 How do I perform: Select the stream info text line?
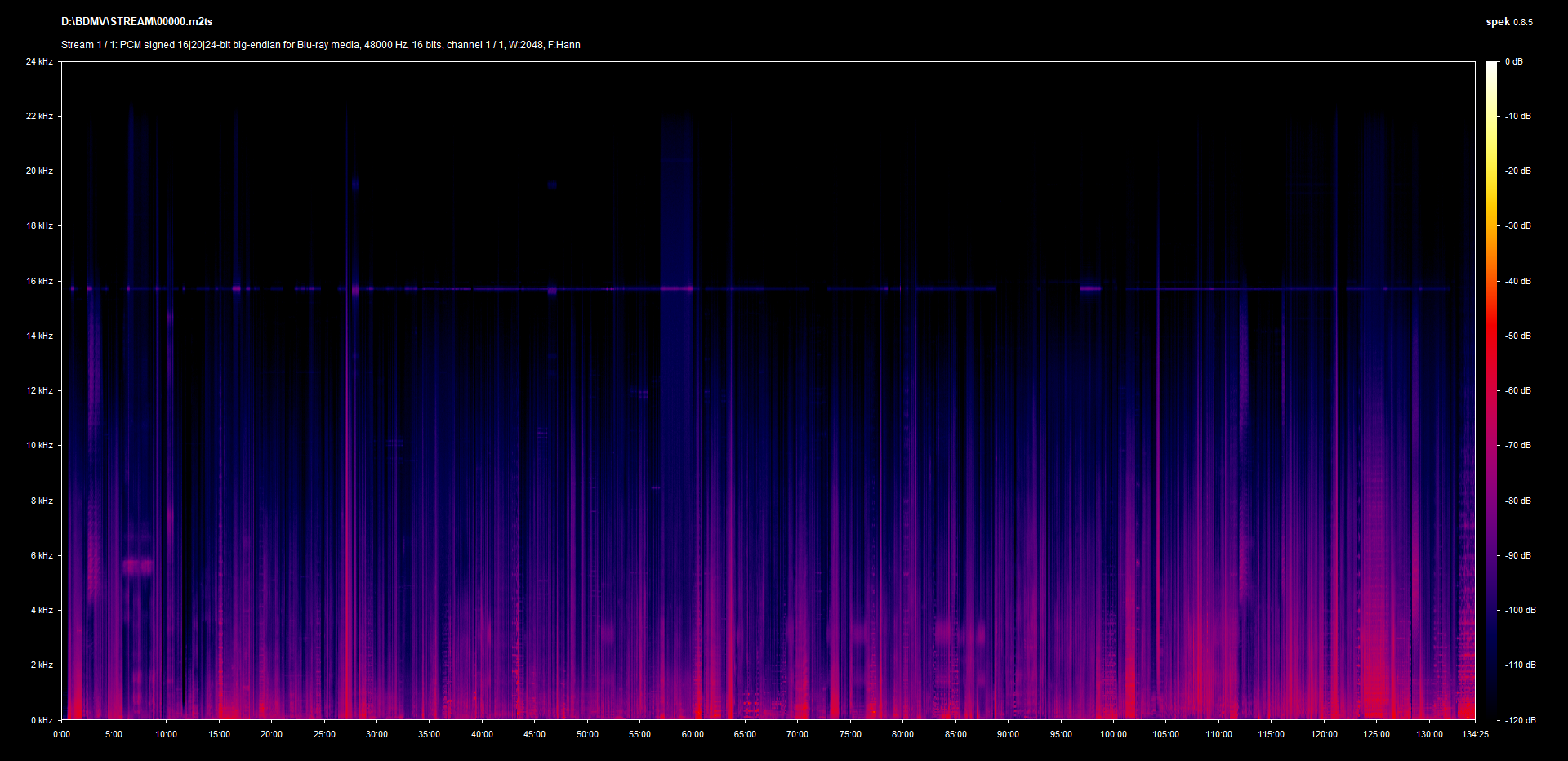320,45
